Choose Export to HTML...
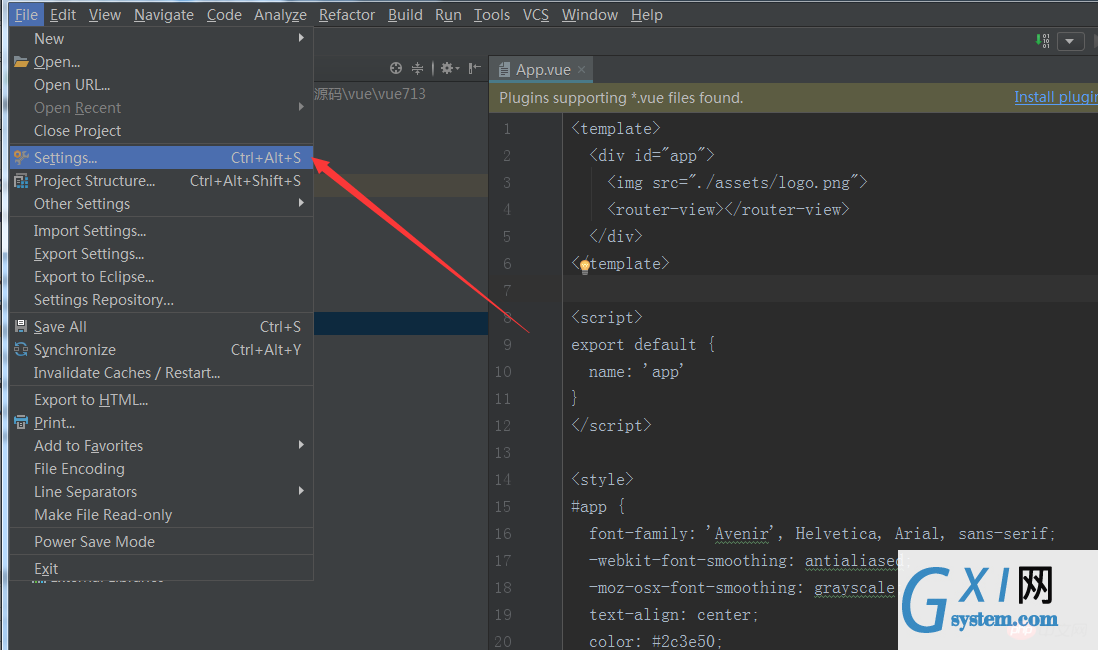Viewport: 1098px width, 650px height. pyautogui.click(x=162, y=400)
